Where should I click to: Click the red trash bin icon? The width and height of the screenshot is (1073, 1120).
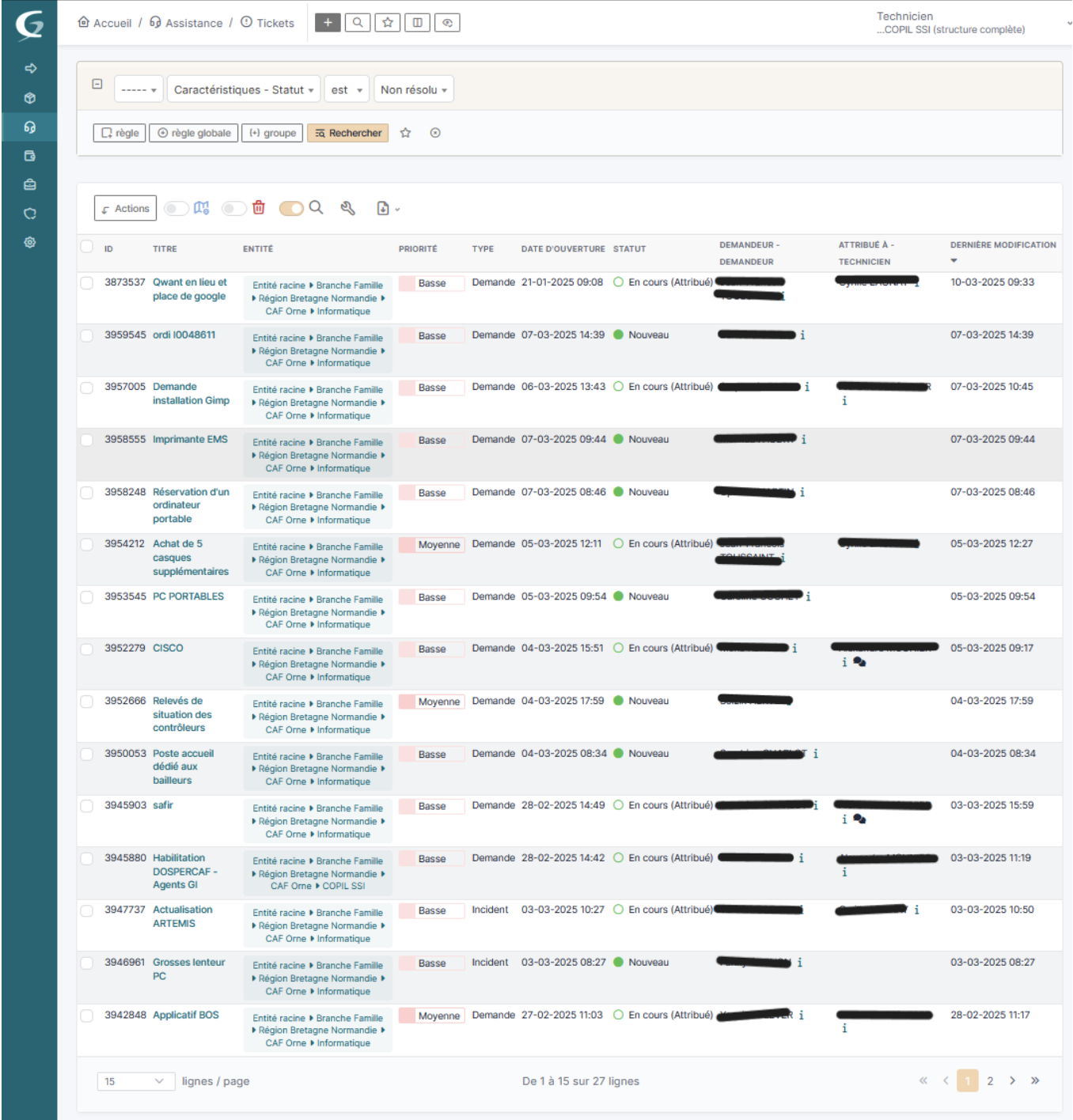(259, 208)
